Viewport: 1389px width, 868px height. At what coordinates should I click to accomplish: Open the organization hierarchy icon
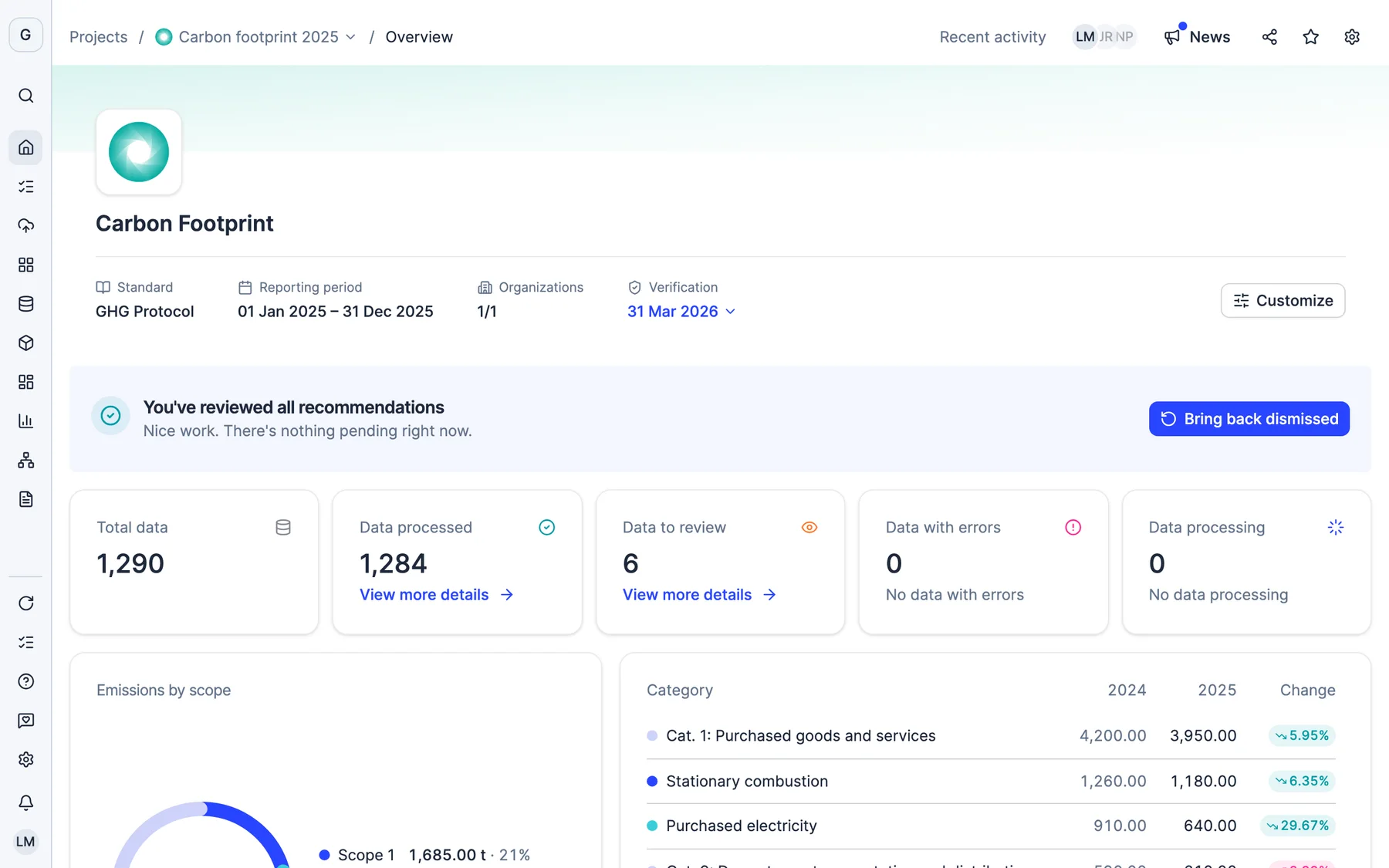coord(25,461)
